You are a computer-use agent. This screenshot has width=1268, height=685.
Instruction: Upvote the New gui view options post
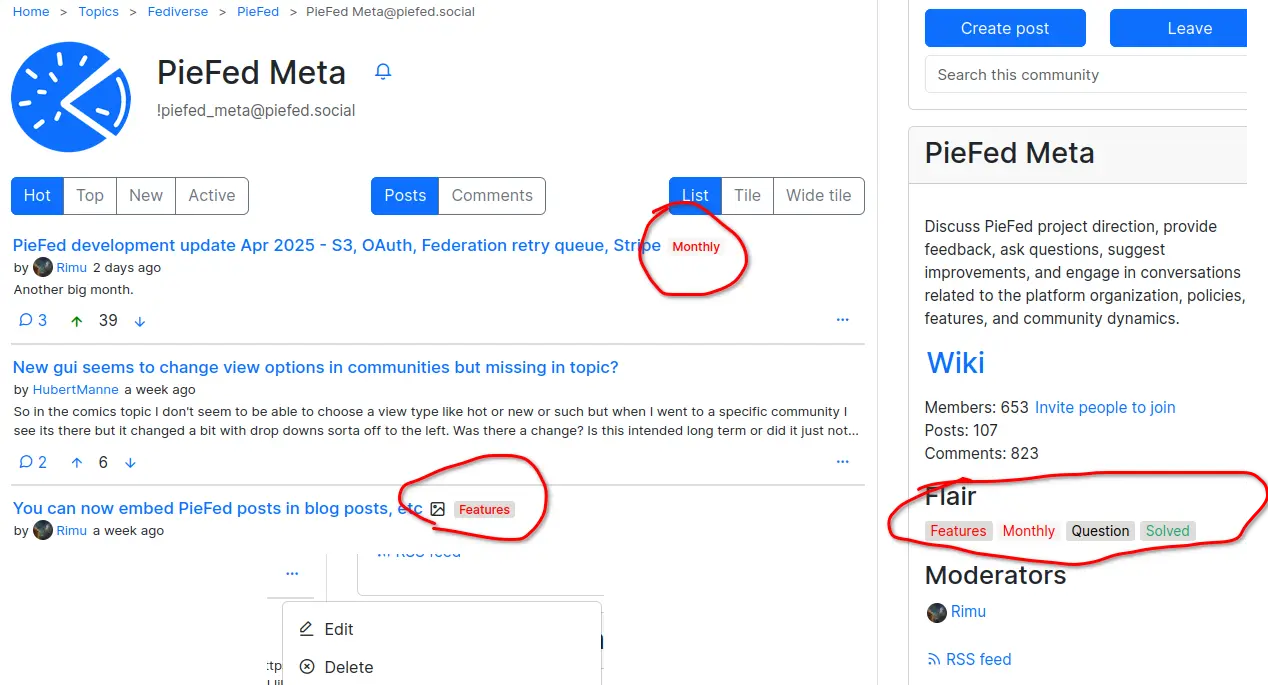click(77, 462)
